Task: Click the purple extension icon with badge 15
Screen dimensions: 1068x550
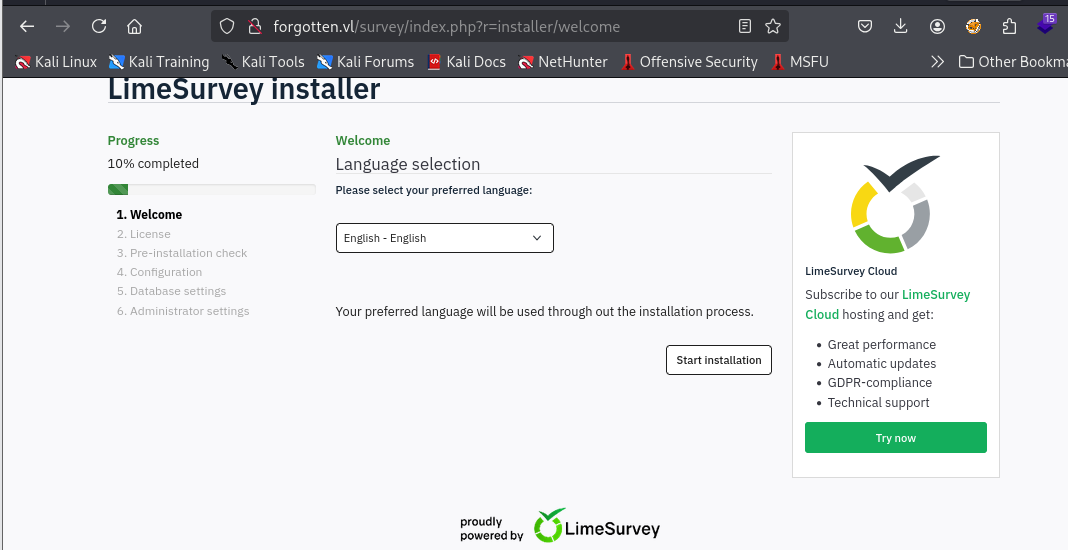Action: coord(1046,25)
